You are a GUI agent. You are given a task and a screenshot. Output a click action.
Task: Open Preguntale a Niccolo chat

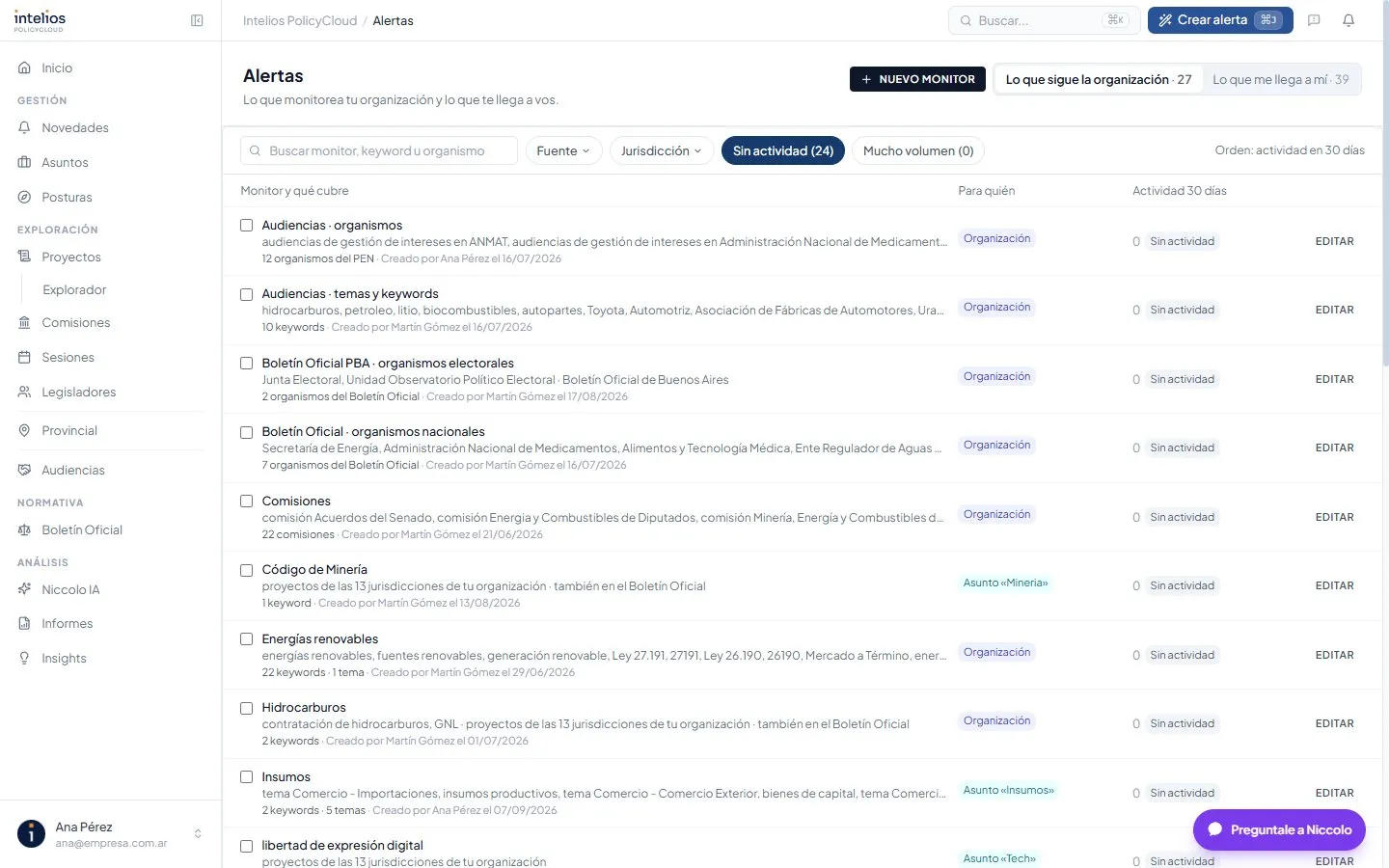[x=1279, y=829]
